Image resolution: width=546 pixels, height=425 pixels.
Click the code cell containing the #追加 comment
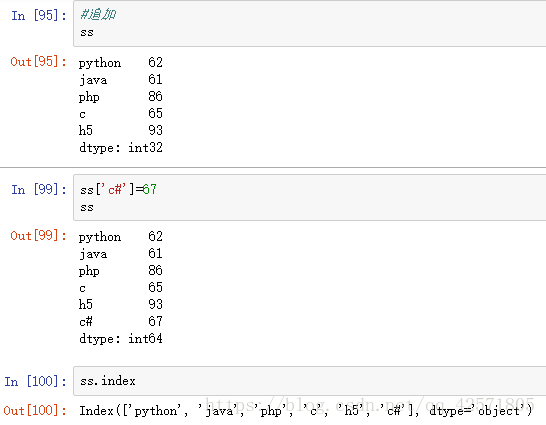point(310,23)
